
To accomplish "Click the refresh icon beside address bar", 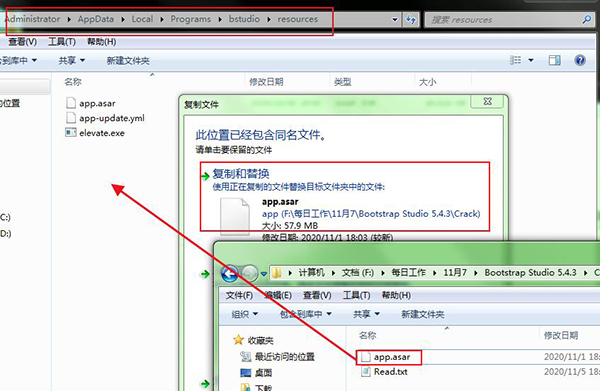I will pos(411,19).
